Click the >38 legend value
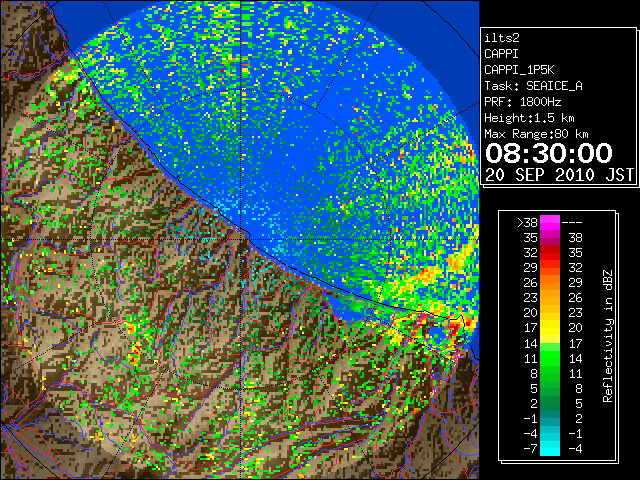Image resolution: width=640 pixels, height=480 pixels. (x=527, y=222)
